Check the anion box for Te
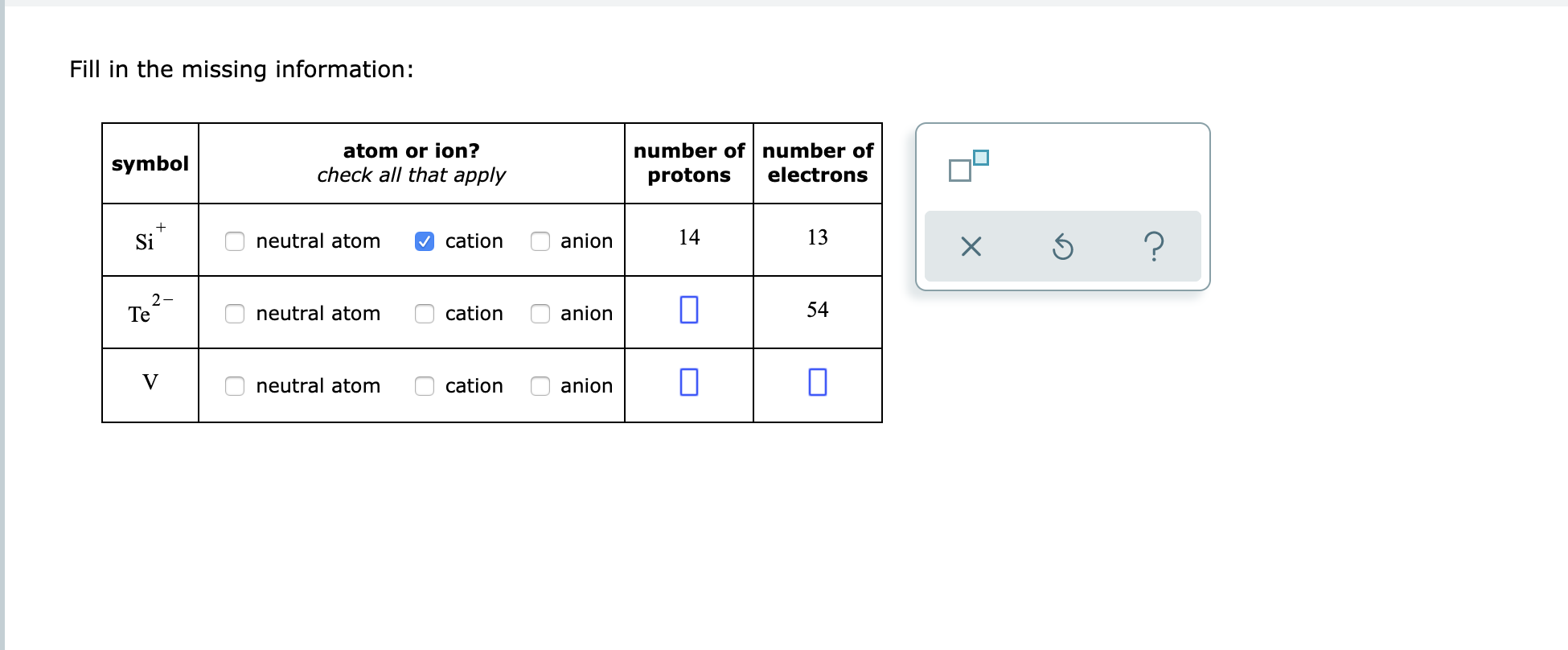The image size is (1568, 650). click(540, 314)
